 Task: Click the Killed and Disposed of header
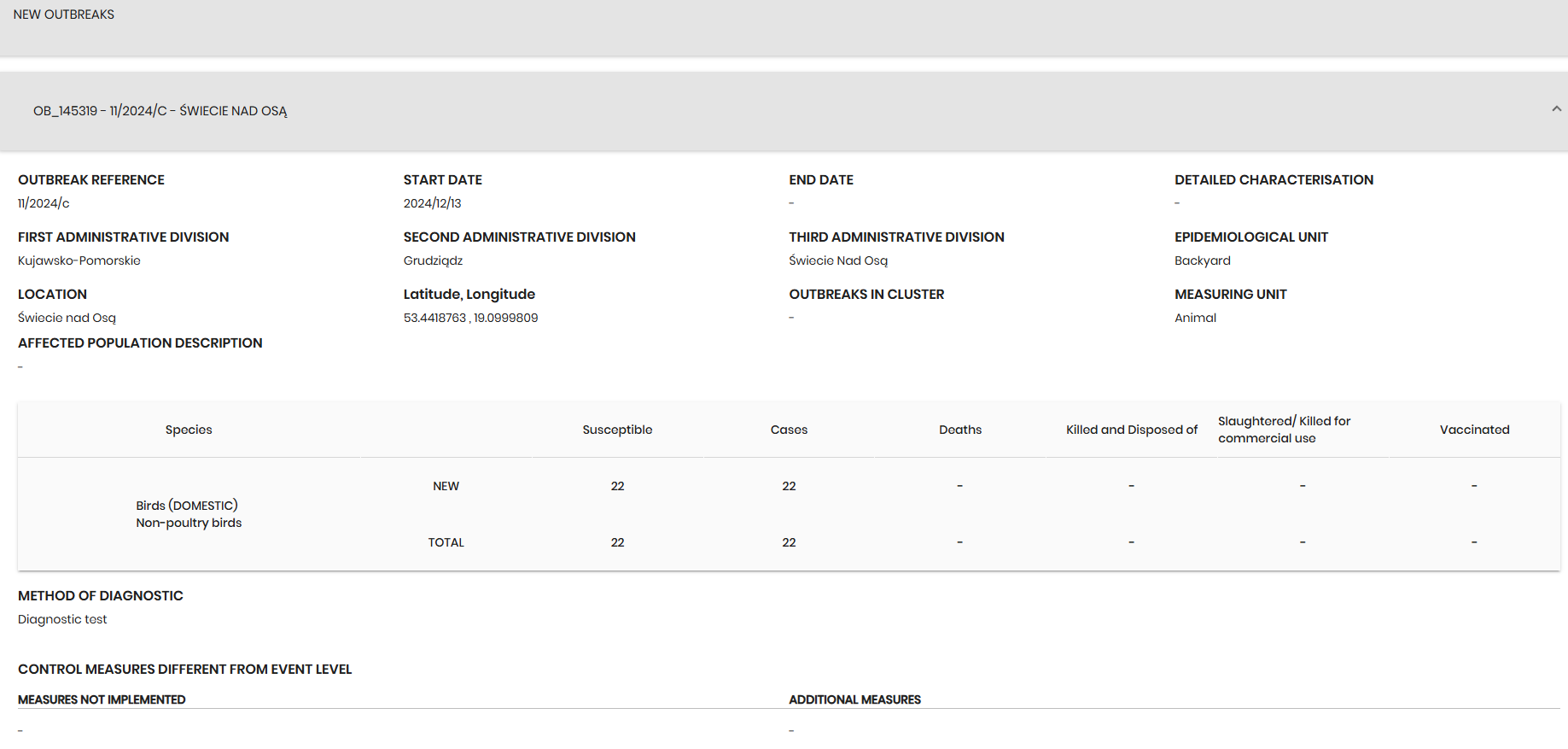click(1131, 430)
